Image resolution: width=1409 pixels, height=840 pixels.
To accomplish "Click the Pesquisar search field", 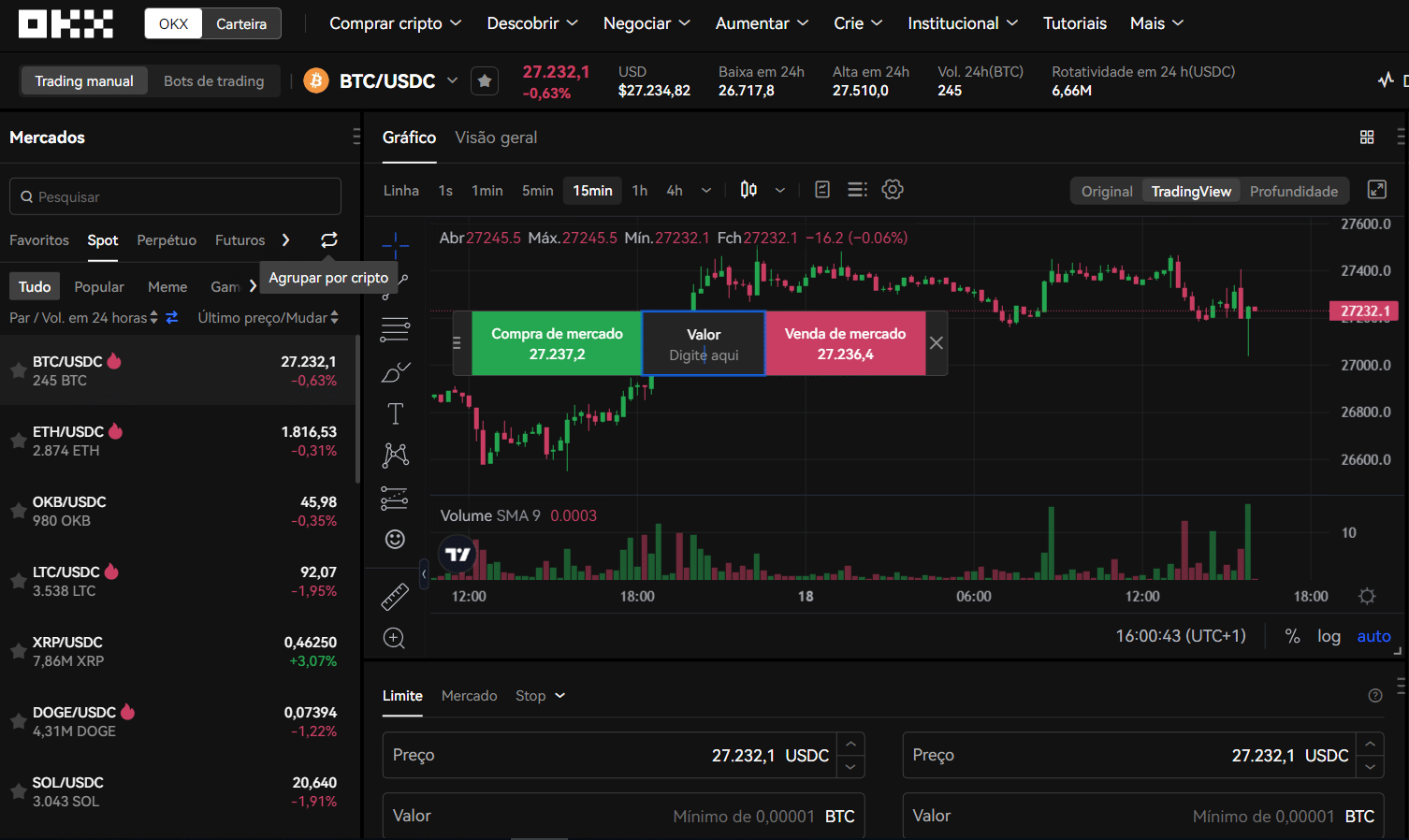I will 175,196.
